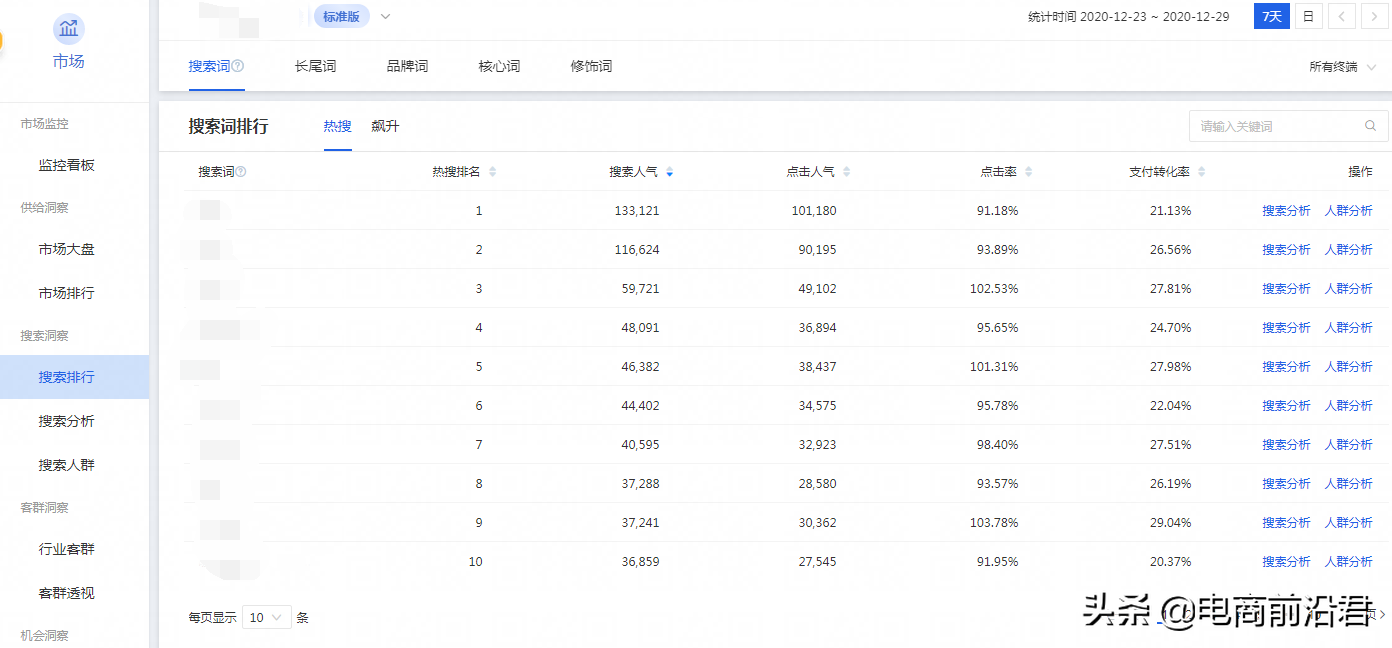This screenshot has width=1392, height=648.
Task: Switch to the 长尾词 tab
Action: coord(315,67)
